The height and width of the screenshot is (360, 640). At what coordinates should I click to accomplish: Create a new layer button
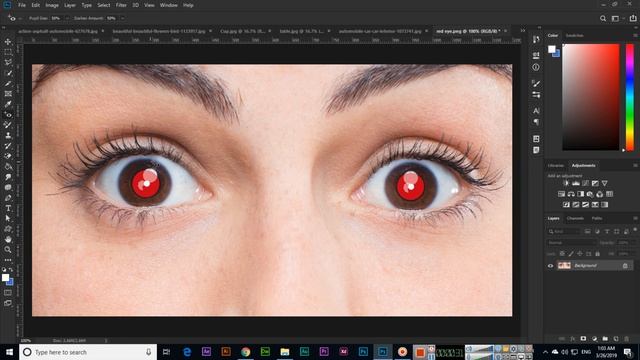pos(616,339)
